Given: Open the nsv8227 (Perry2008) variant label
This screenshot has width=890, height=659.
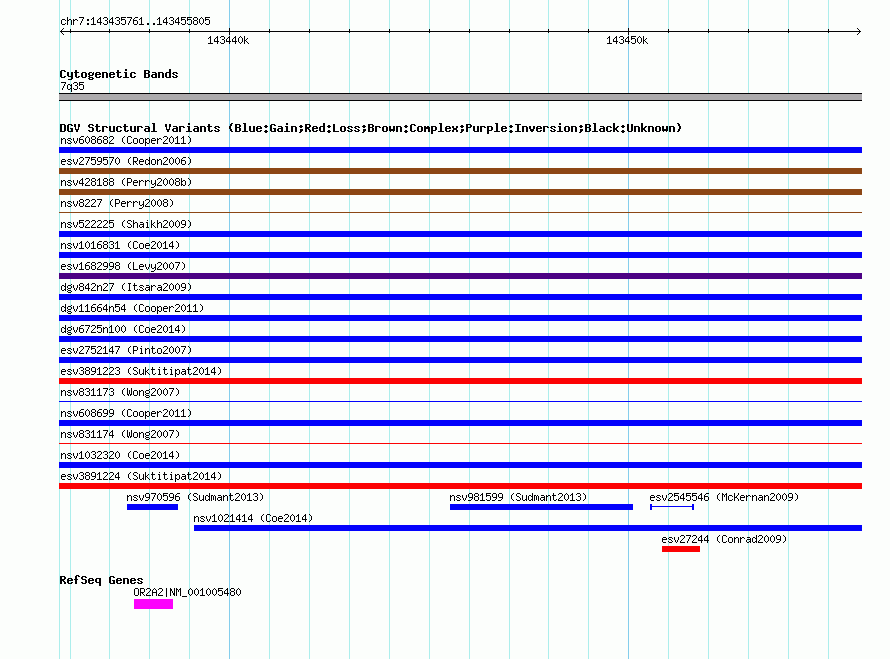Looking at the screenshot, I should (117, 203).
